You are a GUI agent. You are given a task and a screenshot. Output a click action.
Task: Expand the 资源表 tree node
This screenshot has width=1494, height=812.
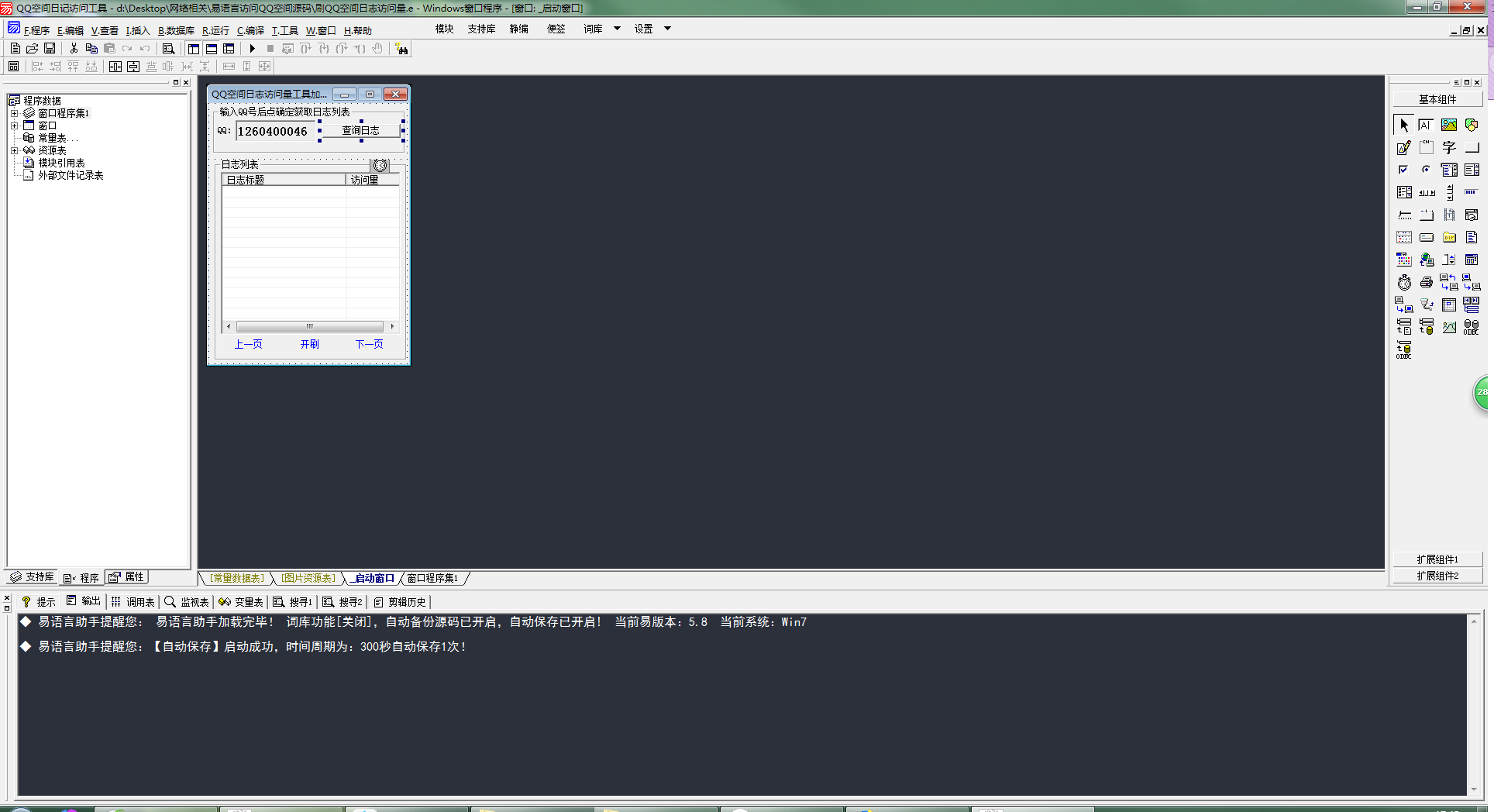(14, 150)
